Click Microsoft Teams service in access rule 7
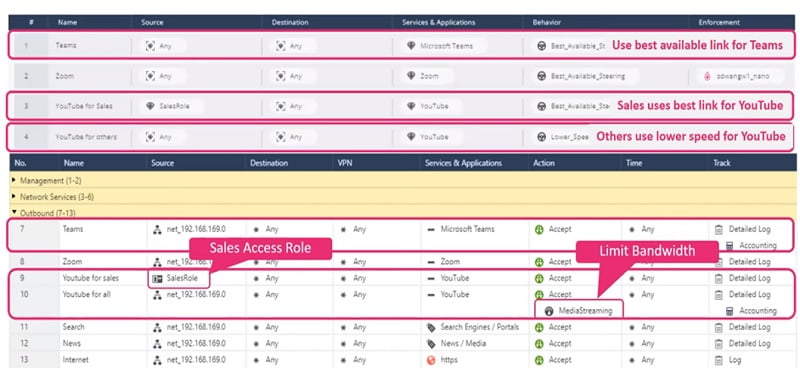 (x=467, y=229)
